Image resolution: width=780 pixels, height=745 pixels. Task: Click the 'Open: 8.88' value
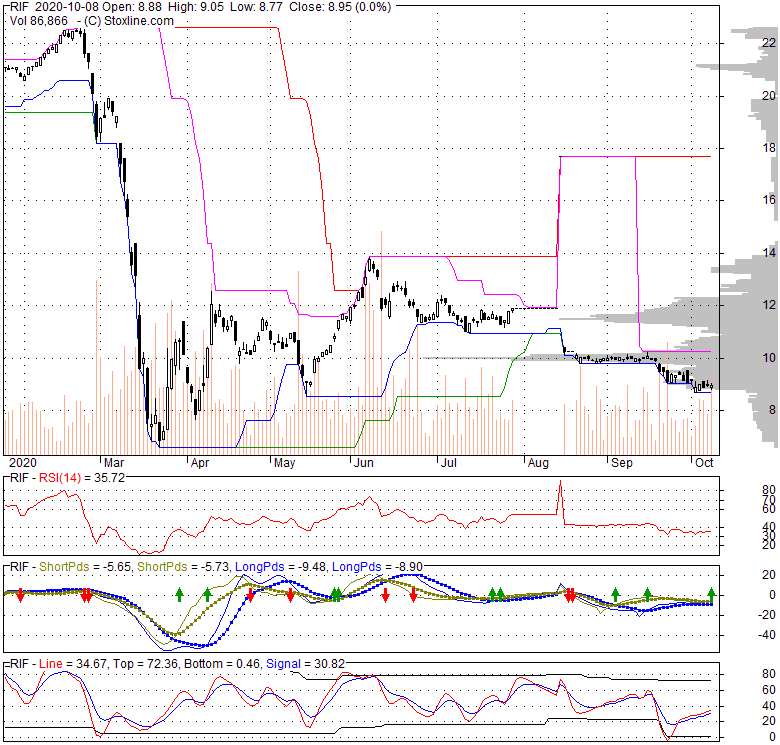pos(130,7)
